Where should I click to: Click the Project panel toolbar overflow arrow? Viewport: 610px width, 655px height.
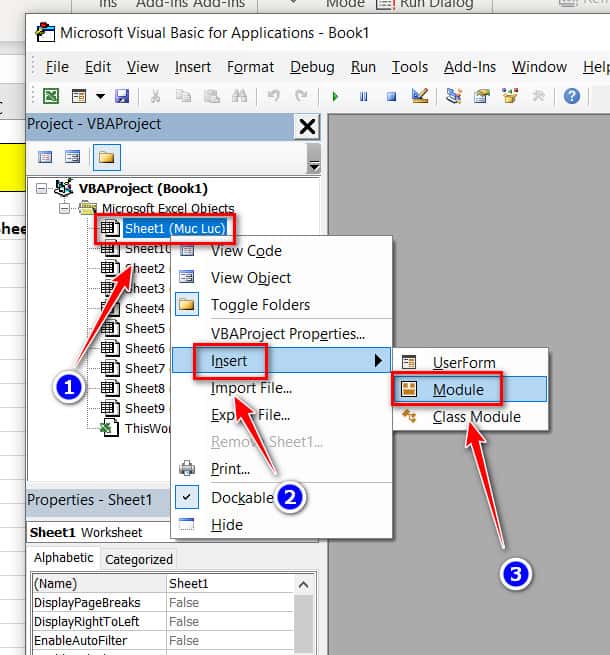(314, 166)
